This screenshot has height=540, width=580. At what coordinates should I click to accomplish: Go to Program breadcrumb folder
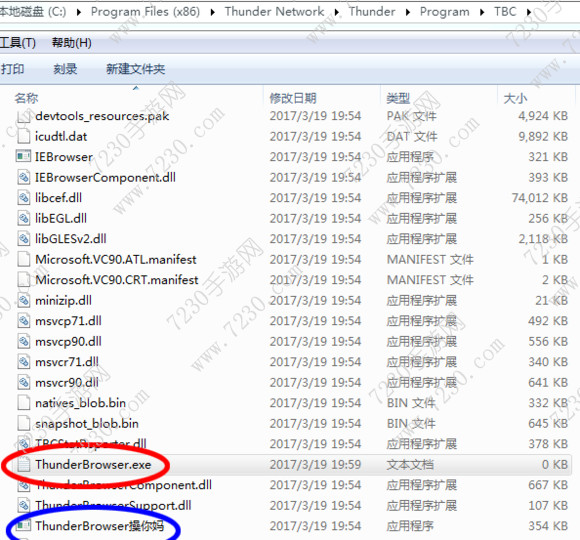click(445, 12)
